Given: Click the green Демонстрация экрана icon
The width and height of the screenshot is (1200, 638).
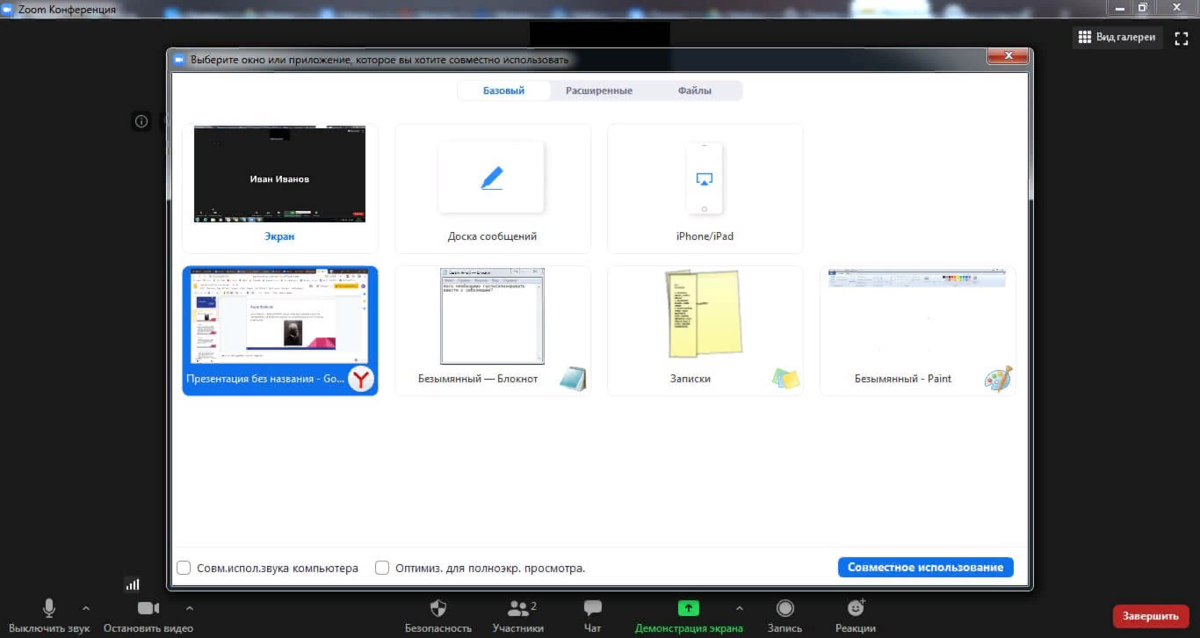Looking at the screenshot, I should coord(689,607).
